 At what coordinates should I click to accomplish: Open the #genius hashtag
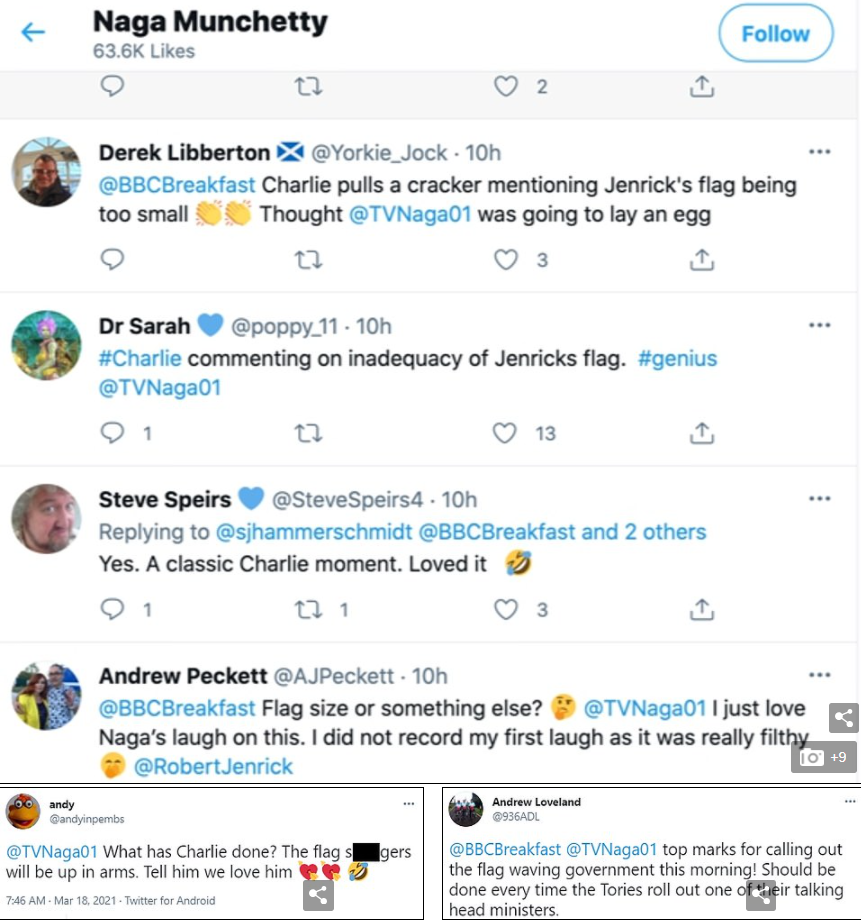click(x=677, y=358)
